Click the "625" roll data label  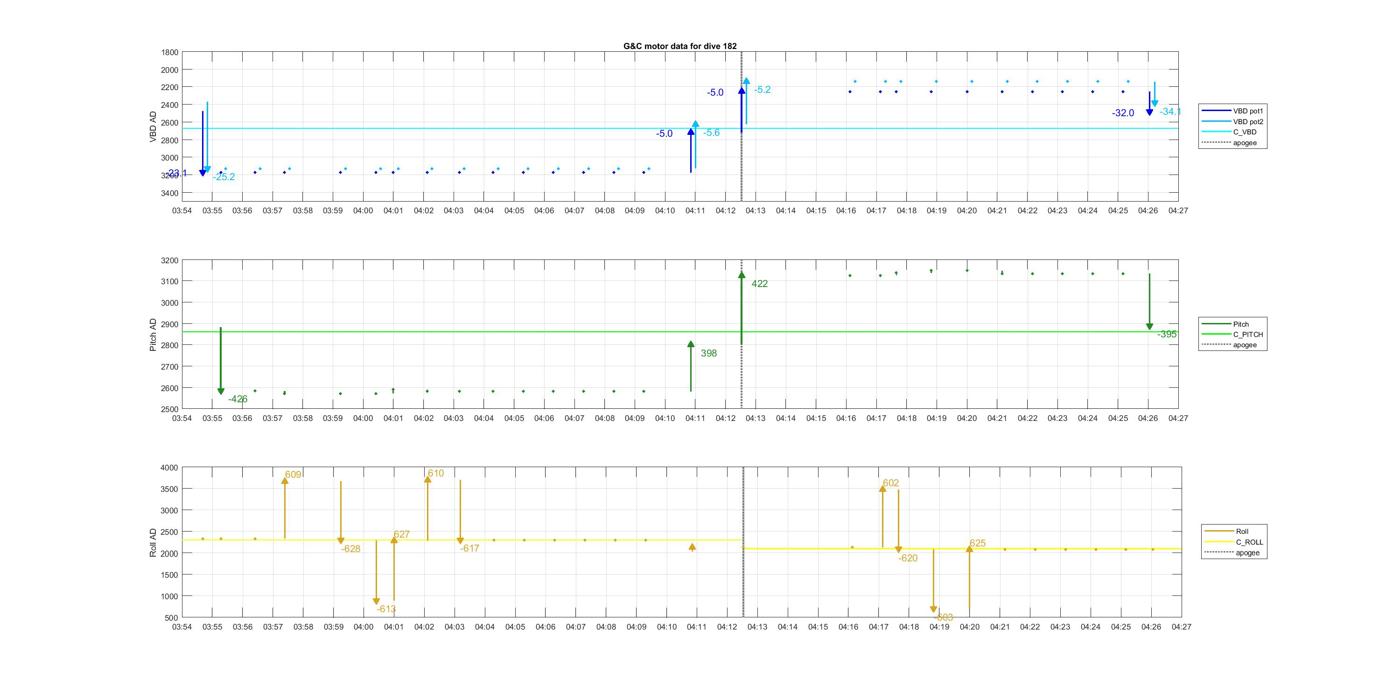tap(977, 544)
